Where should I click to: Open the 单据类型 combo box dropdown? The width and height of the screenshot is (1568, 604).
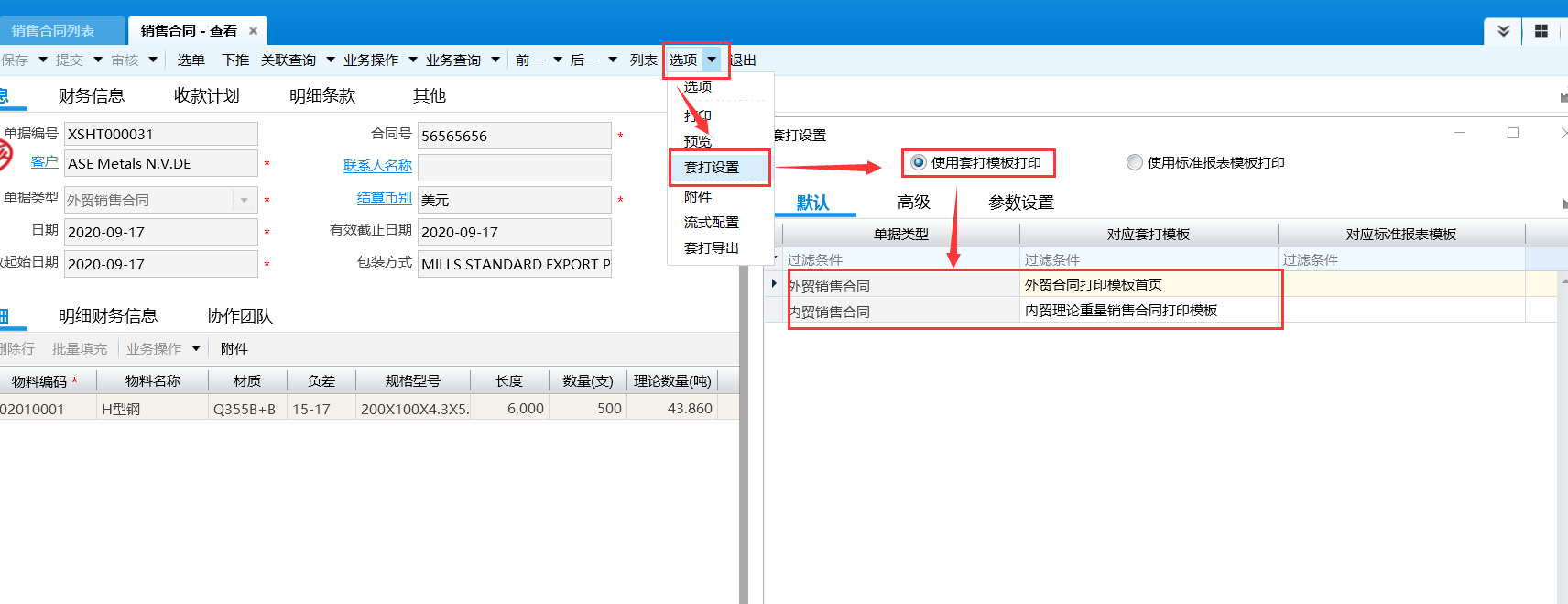pos(245,200)
